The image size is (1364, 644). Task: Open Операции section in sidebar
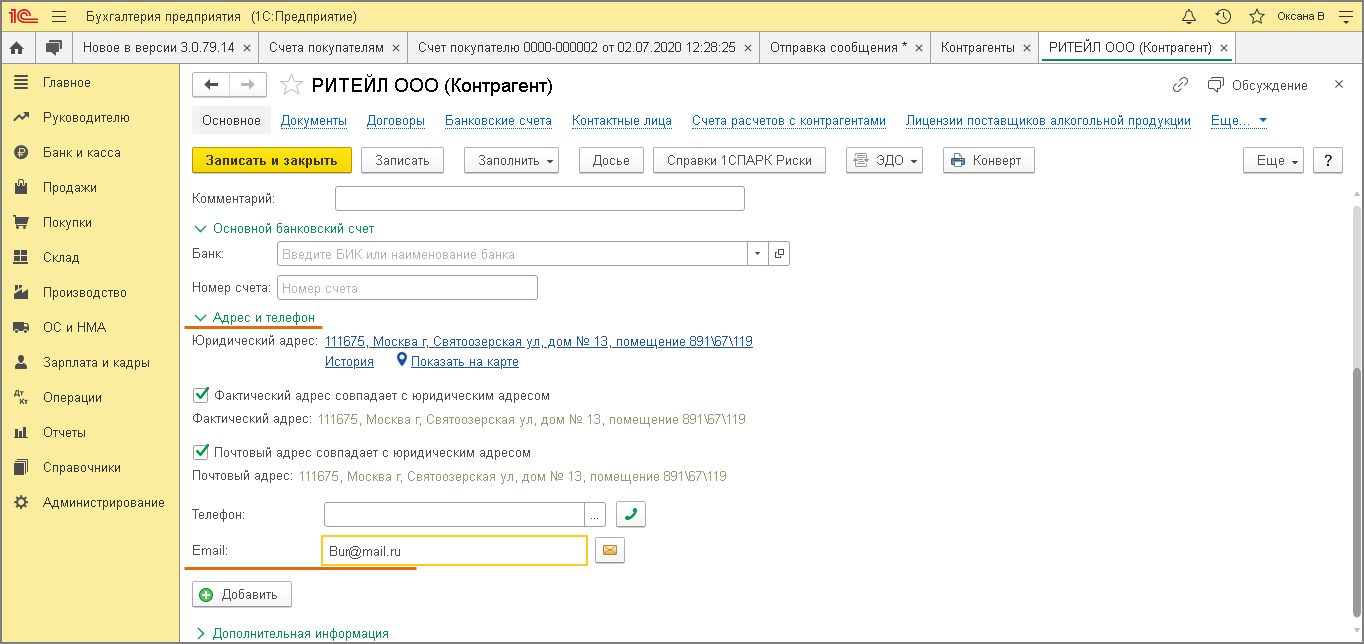tap(72, 397)
